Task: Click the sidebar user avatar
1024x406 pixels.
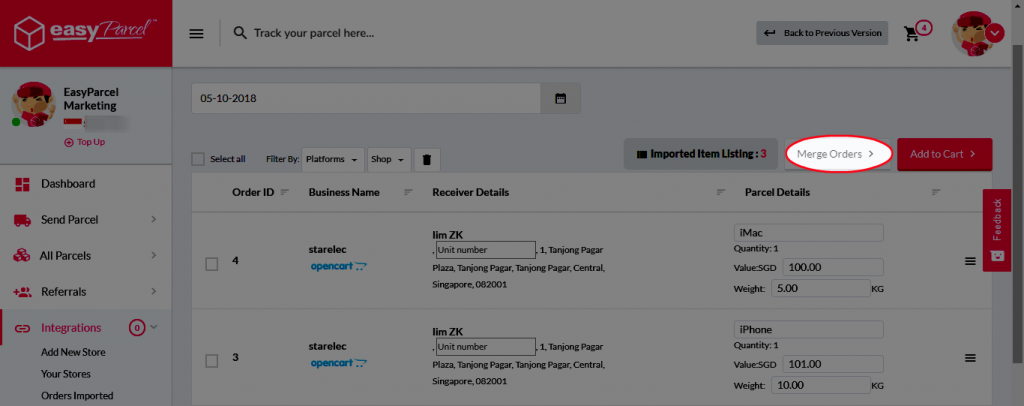Action: click(33, 104)
